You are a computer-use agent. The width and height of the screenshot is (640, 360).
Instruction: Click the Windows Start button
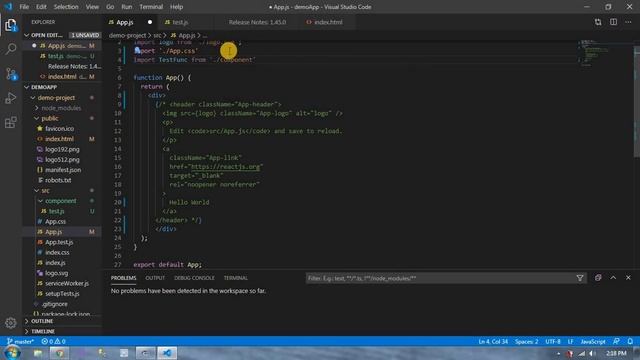coord(11,353)
